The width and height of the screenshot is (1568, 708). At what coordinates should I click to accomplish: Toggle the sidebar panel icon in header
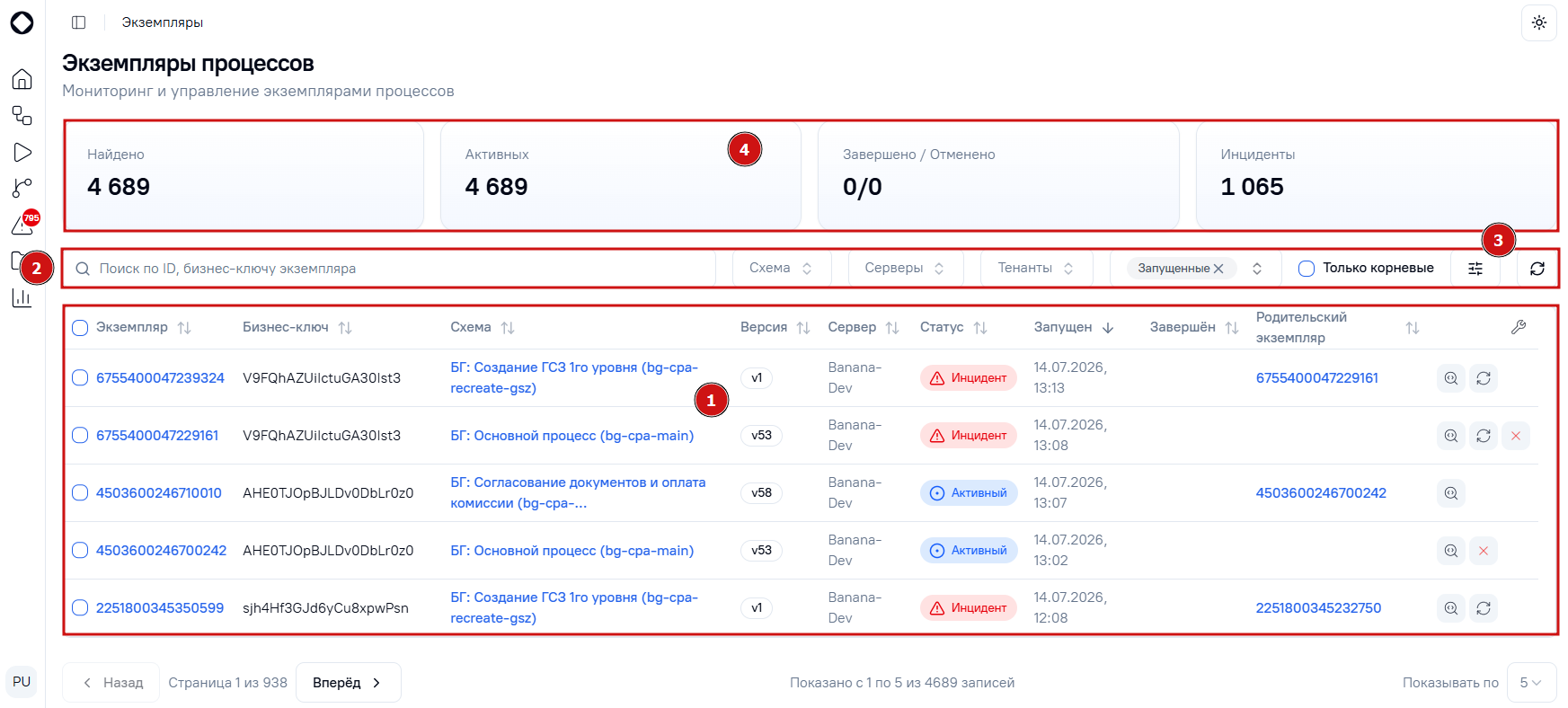(x=79, y=22)
